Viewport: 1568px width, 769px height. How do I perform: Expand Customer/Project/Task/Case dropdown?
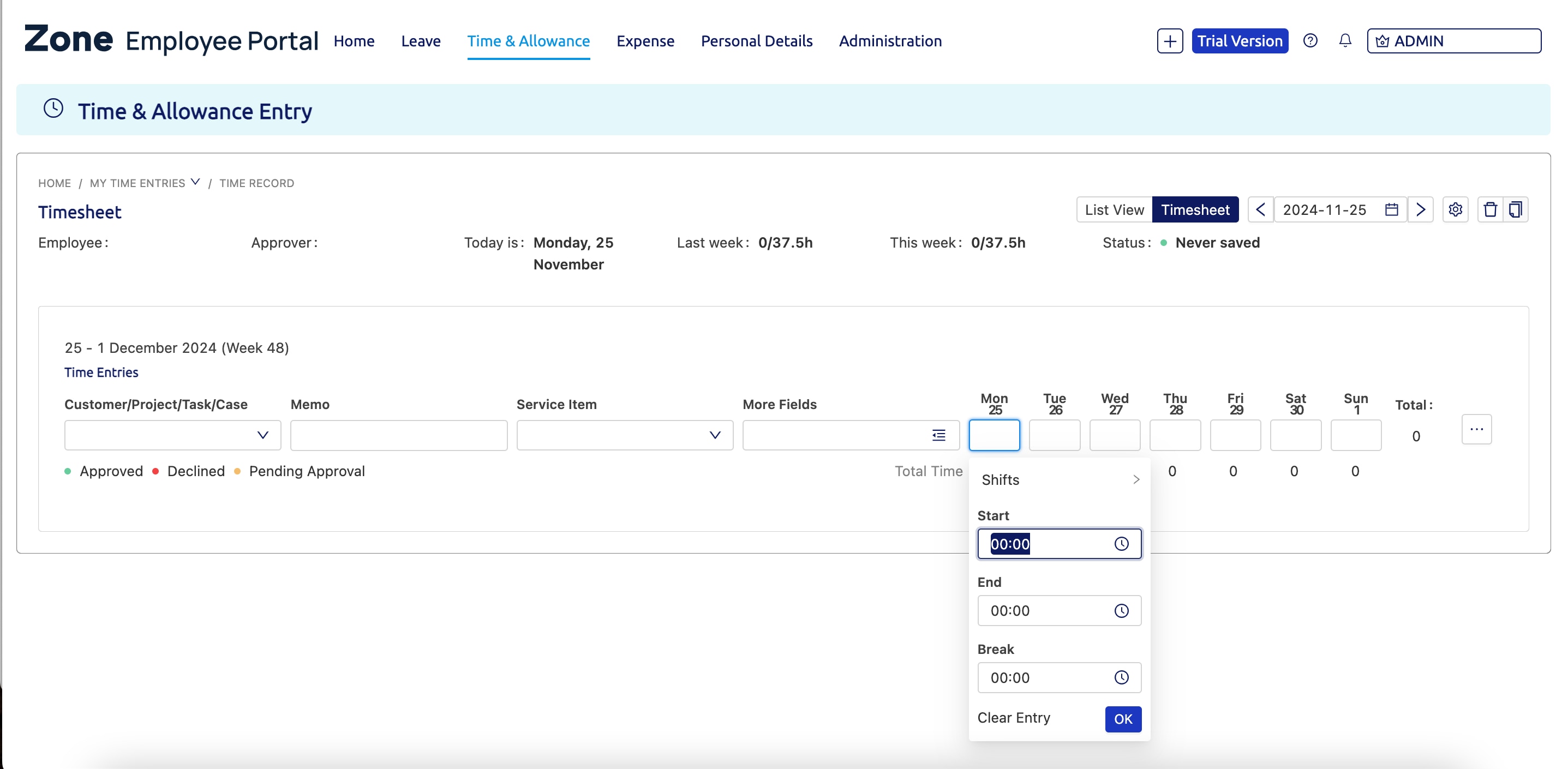tap(262, 435)
